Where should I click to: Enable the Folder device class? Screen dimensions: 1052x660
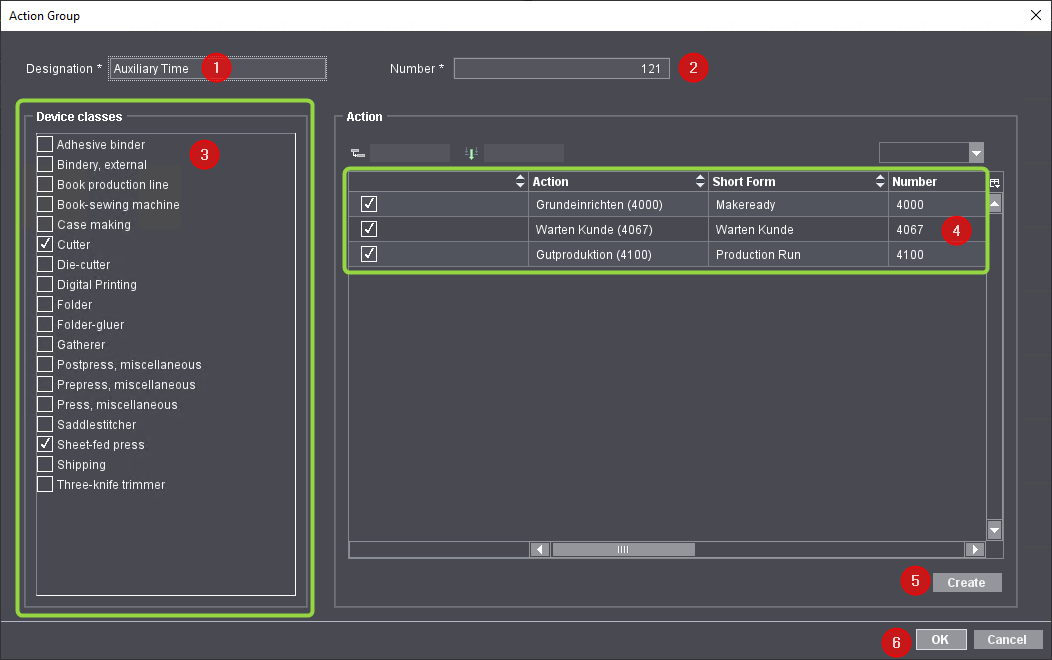(x=44, y=304)
